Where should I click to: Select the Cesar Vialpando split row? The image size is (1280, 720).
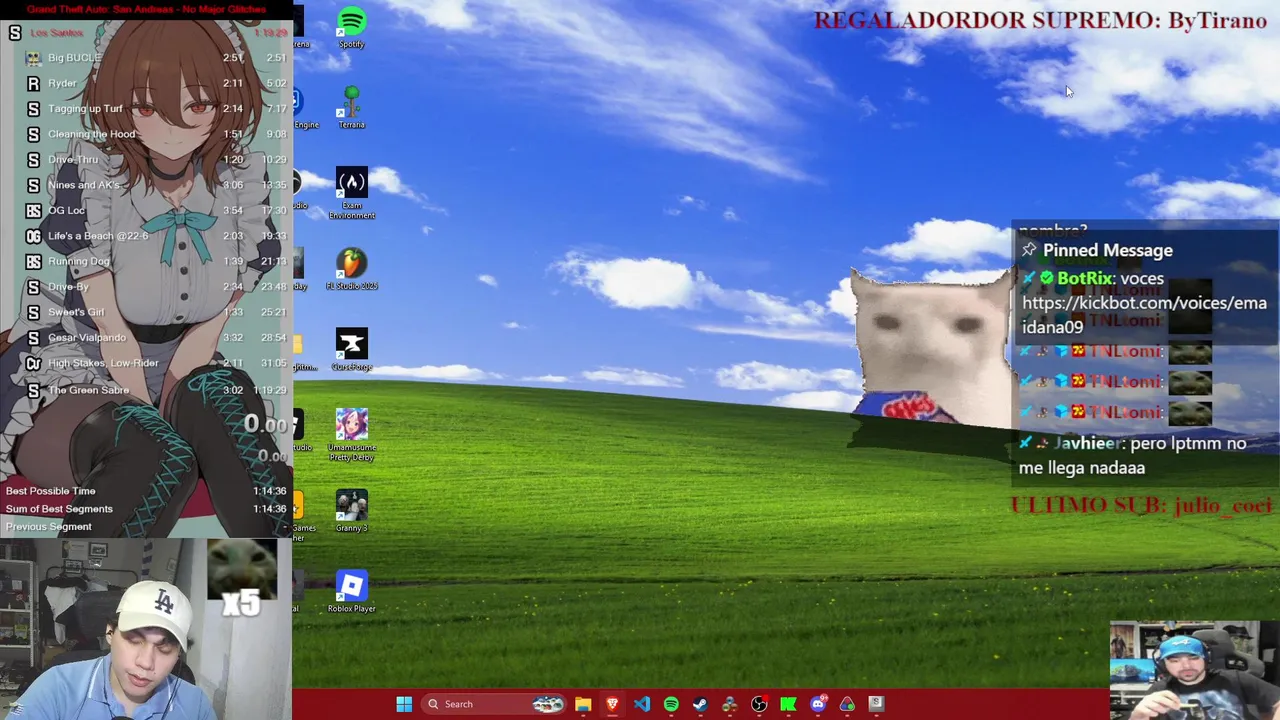[146, 338]
